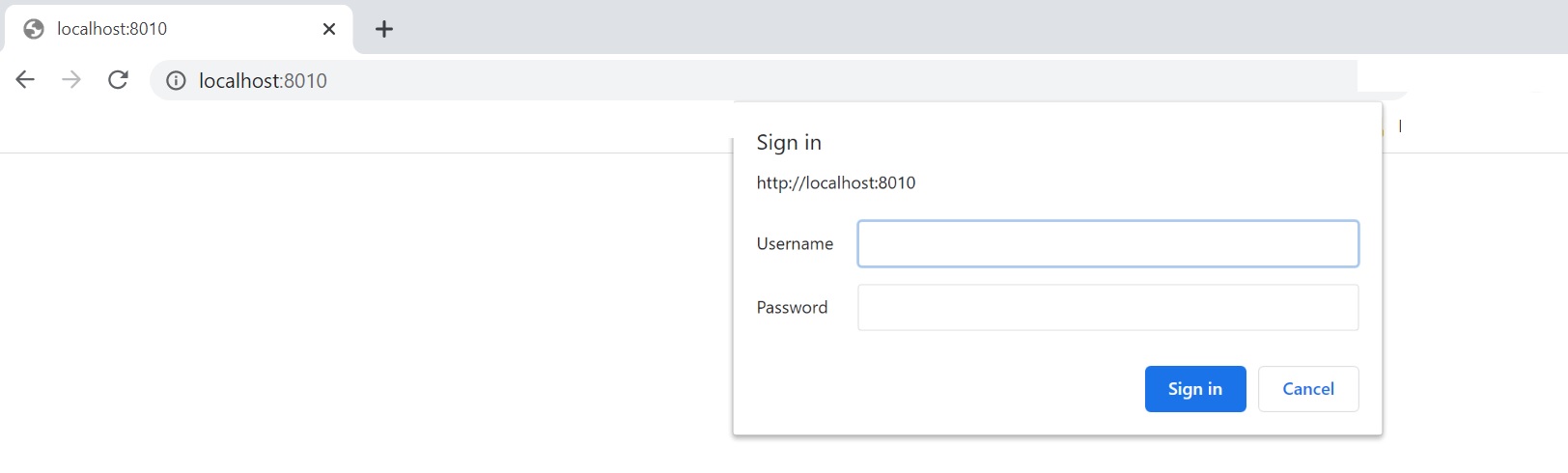Click the Username label text
Image resolution: width=1568 pixels, height=473 pixels.
click(x=795, y=244)
